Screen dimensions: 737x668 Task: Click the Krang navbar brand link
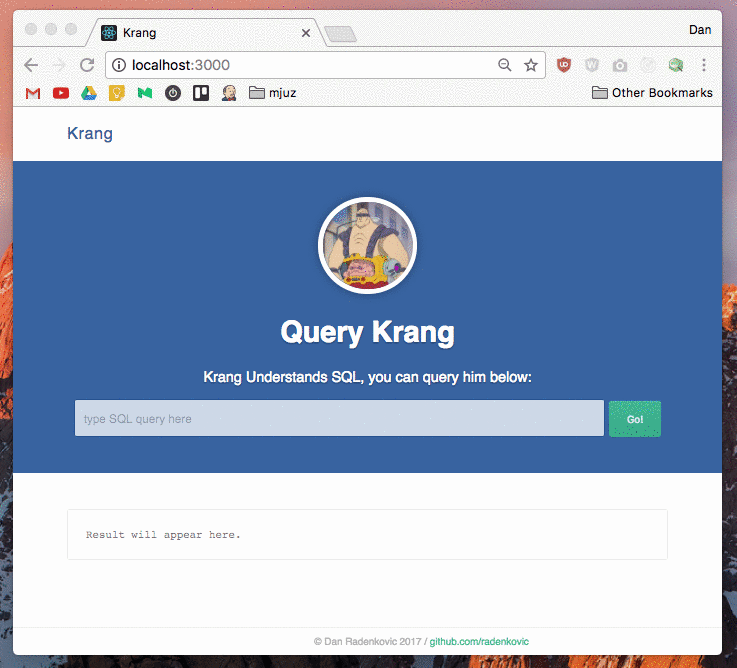[90, 134]
